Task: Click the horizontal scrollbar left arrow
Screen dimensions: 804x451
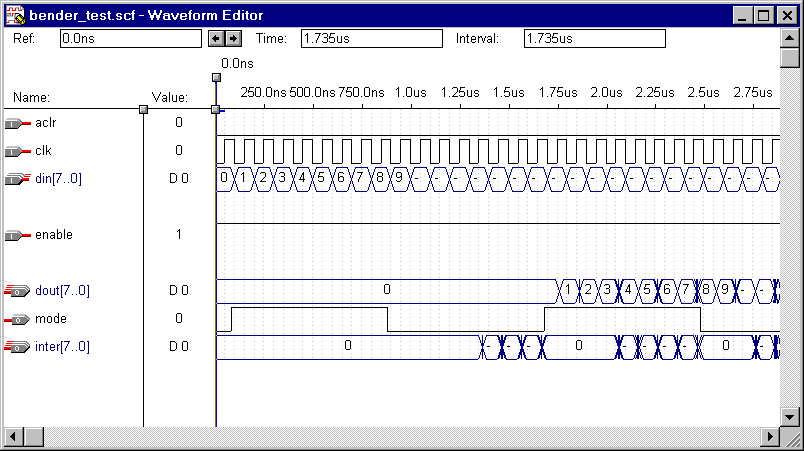Action: [13, 437]
